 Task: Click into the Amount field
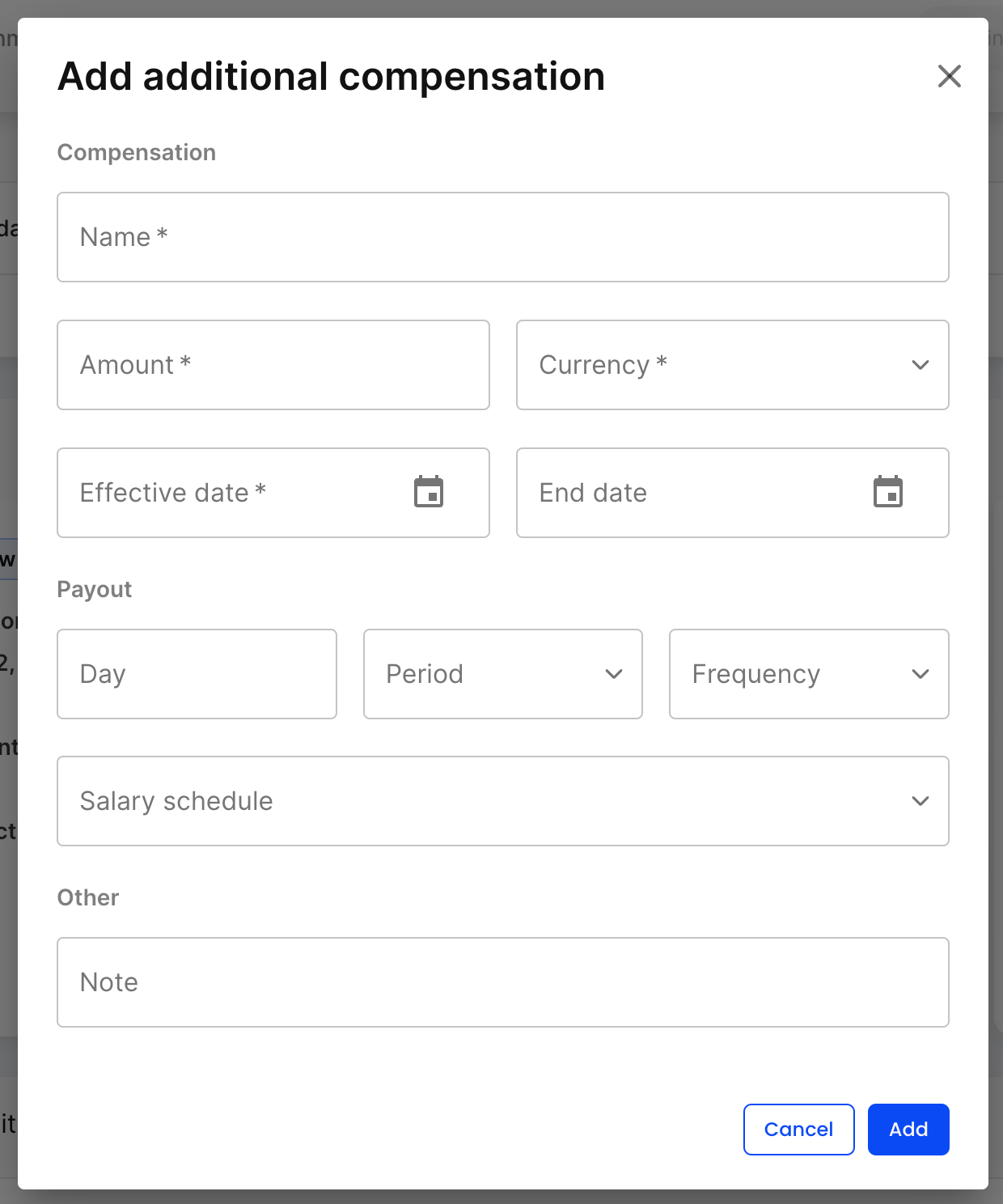click(273, 365)
